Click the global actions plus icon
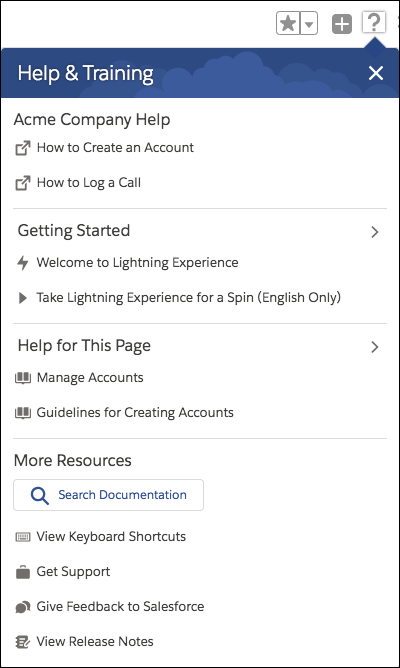 [x=342, y=24]
